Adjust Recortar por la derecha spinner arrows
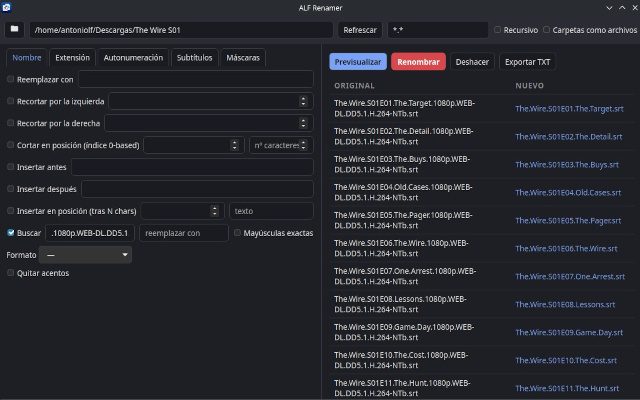Image resolution: width=640 pixels, height=400 pixels. pos(303,123)
